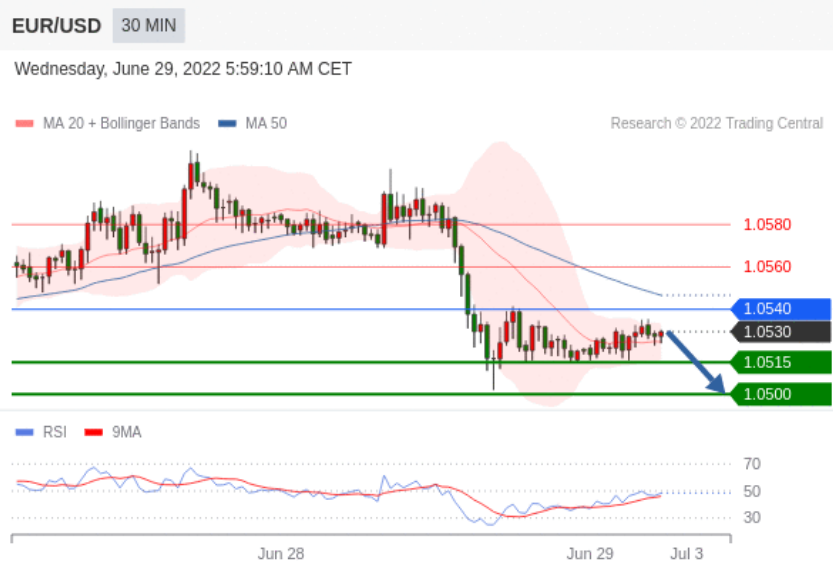Click the black 1.0530 current price tag
This screenshot has width=833, height=571.
tap(781, 332)
